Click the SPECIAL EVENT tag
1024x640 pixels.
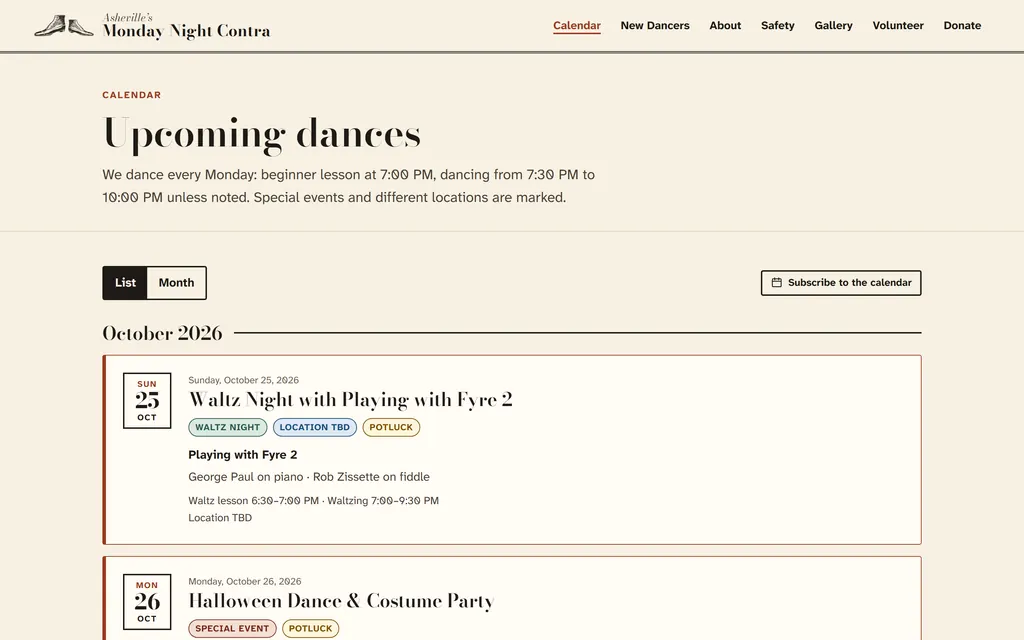(232, 628)
